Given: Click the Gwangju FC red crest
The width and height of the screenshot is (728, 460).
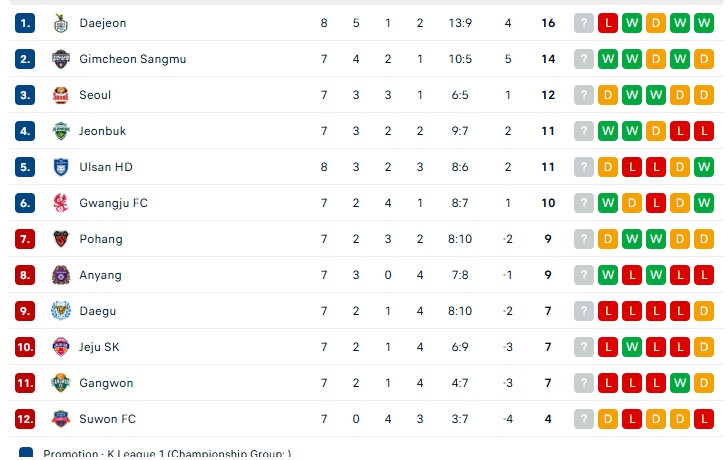Looking at the screenshot, I should coord(61,203).
